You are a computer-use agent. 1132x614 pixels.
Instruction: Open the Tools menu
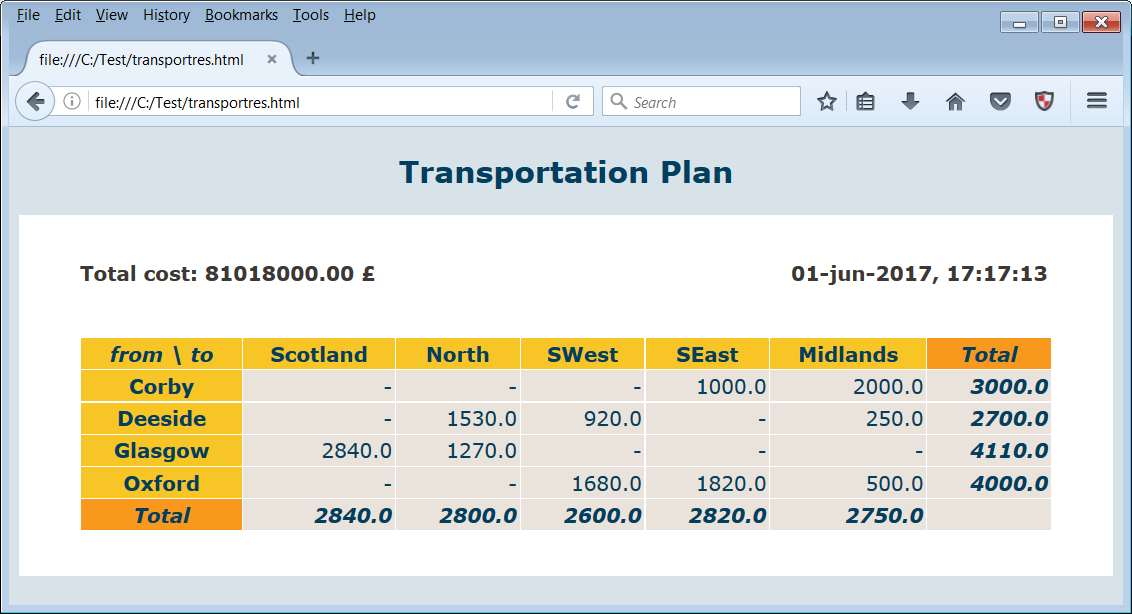(311, 15)
